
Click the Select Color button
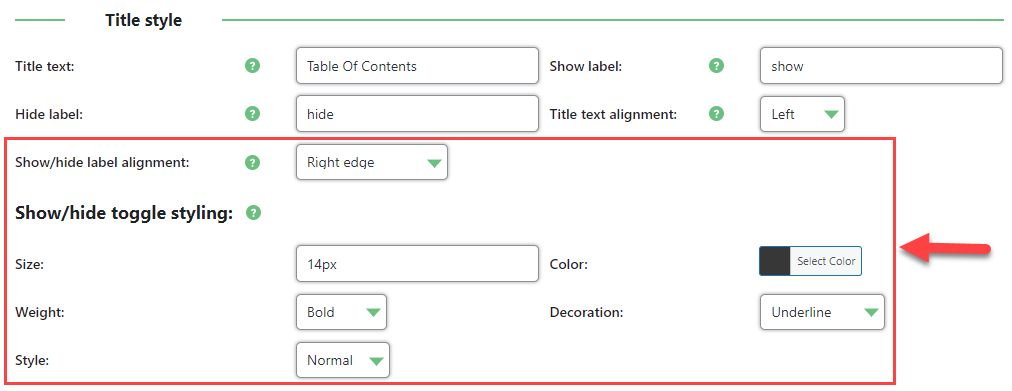coord(825,261)
